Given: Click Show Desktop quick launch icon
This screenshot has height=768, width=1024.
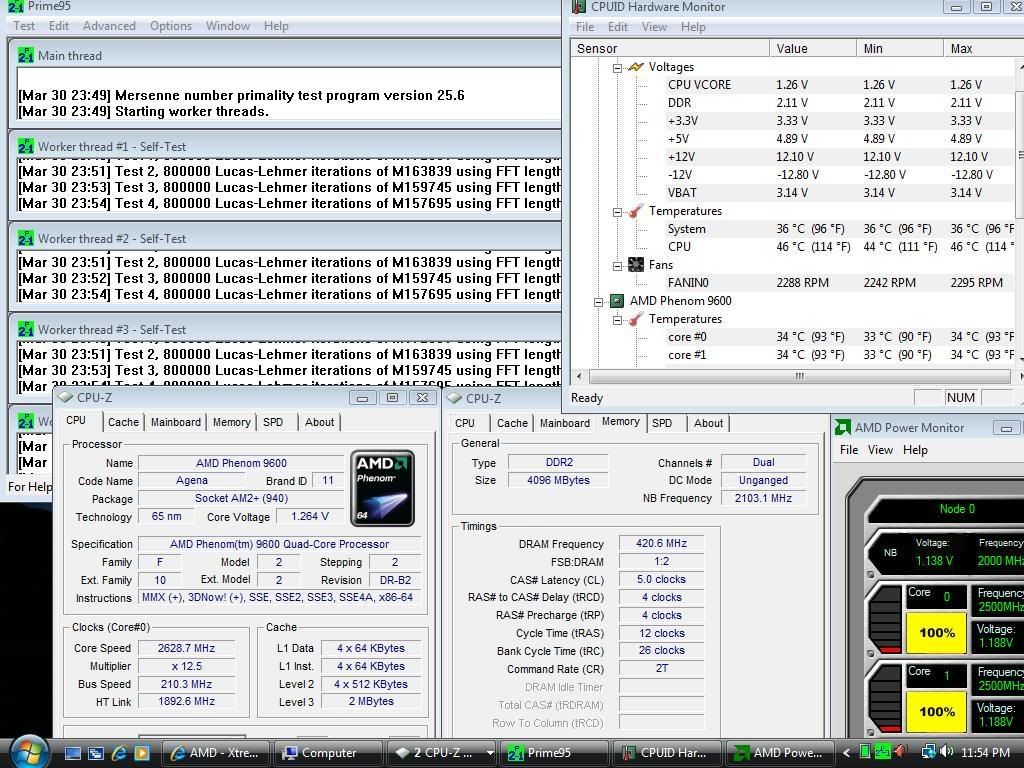Looking at the screenshot, I should [73, 753].
